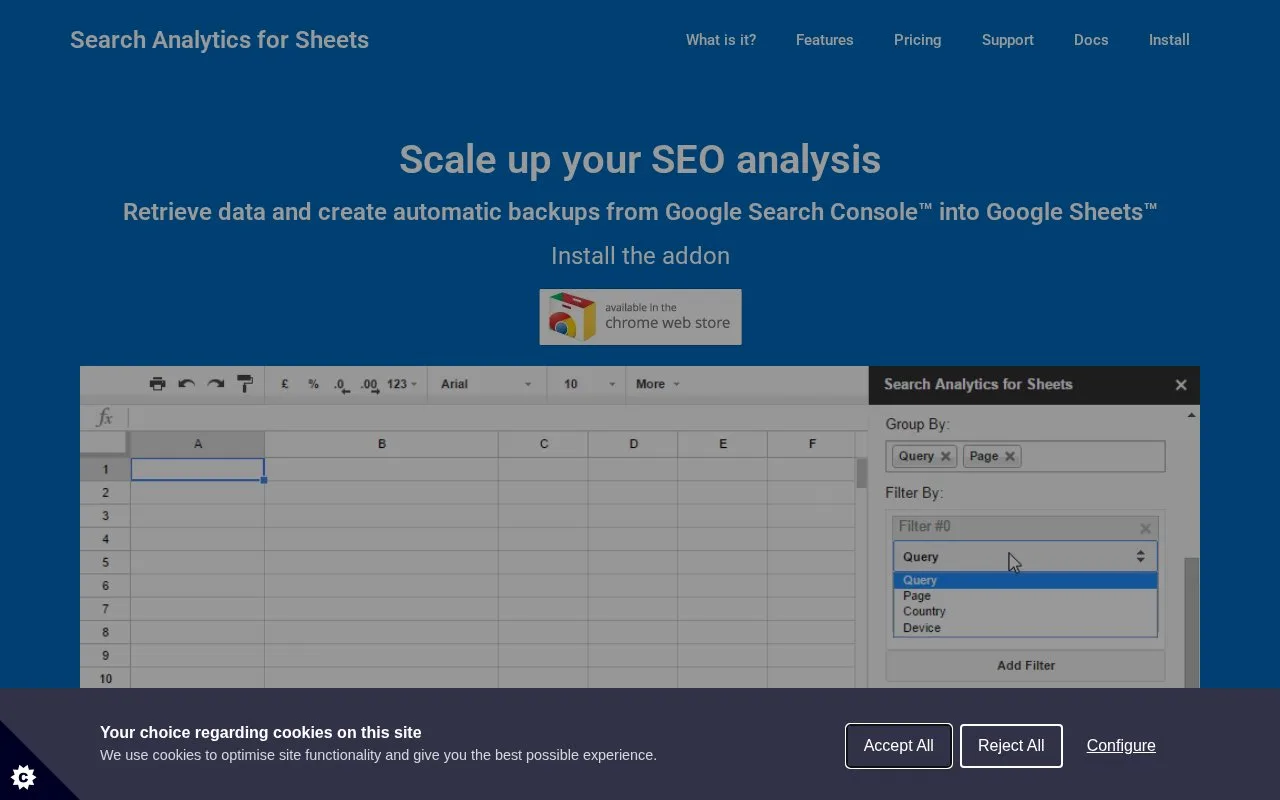Click the pound currency format icon

point(285,384)
